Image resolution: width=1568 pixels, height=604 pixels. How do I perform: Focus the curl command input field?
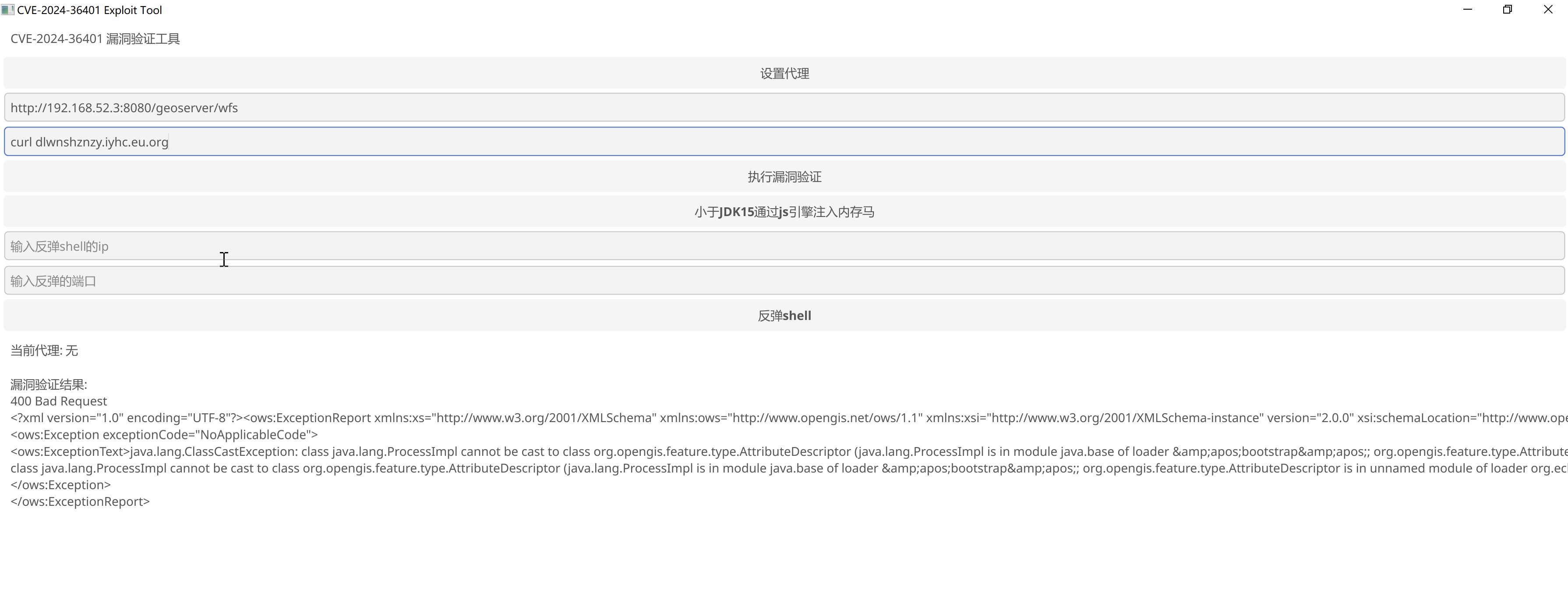[x=784, y=141]
